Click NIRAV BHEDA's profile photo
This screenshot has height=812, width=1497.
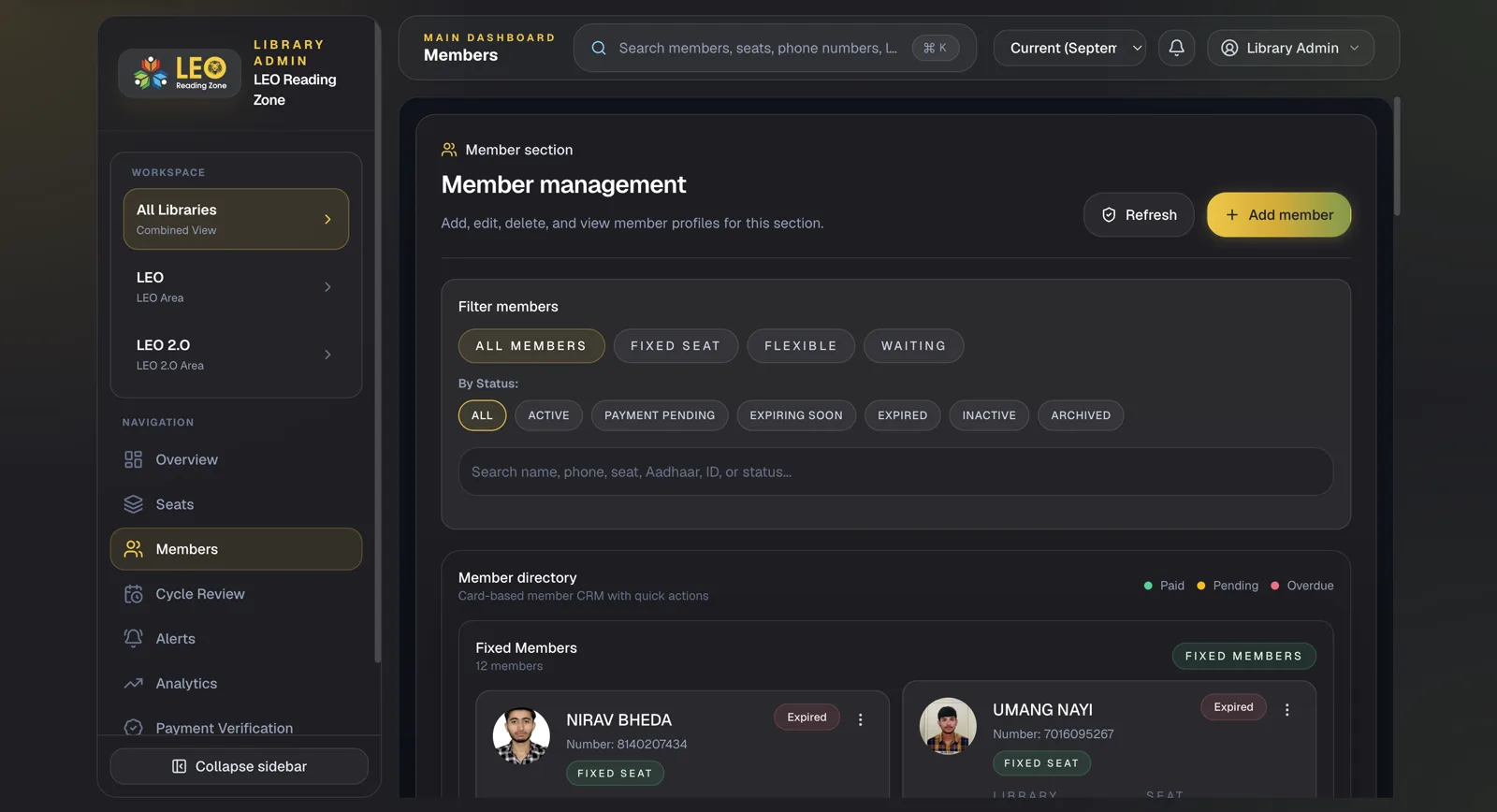[521, 735]
